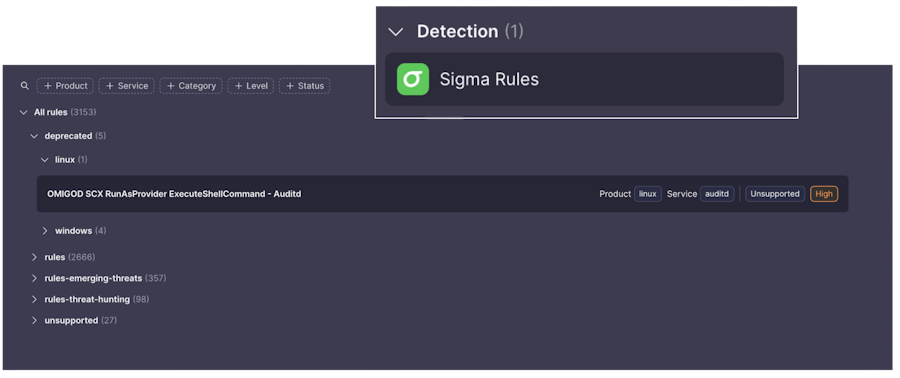Image resolution: width=900 pixels, height=378 pixels.
Task: Open the OMIGOD SCX RunAsProvider rule
Action: (x=443, y=194)
